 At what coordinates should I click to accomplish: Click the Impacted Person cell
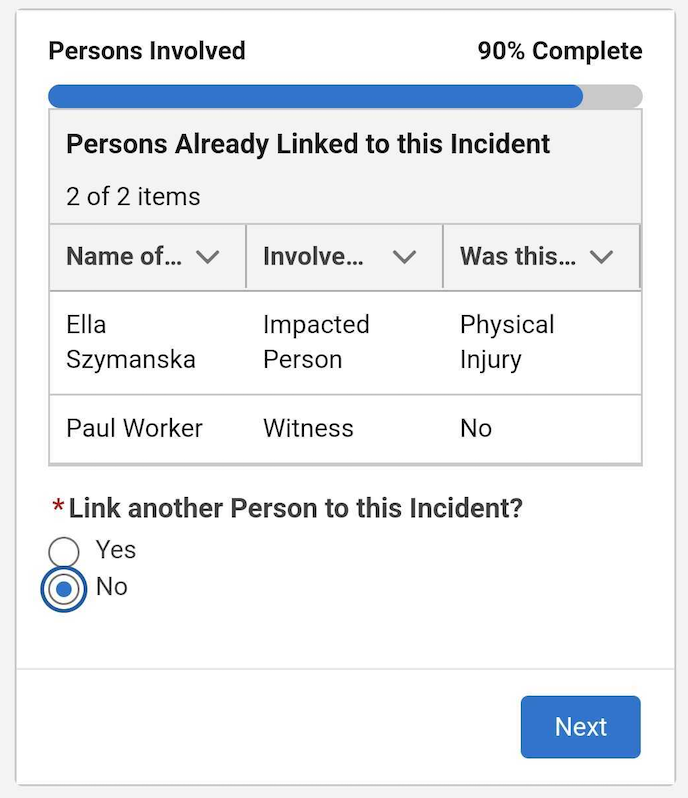coord(345,343)
